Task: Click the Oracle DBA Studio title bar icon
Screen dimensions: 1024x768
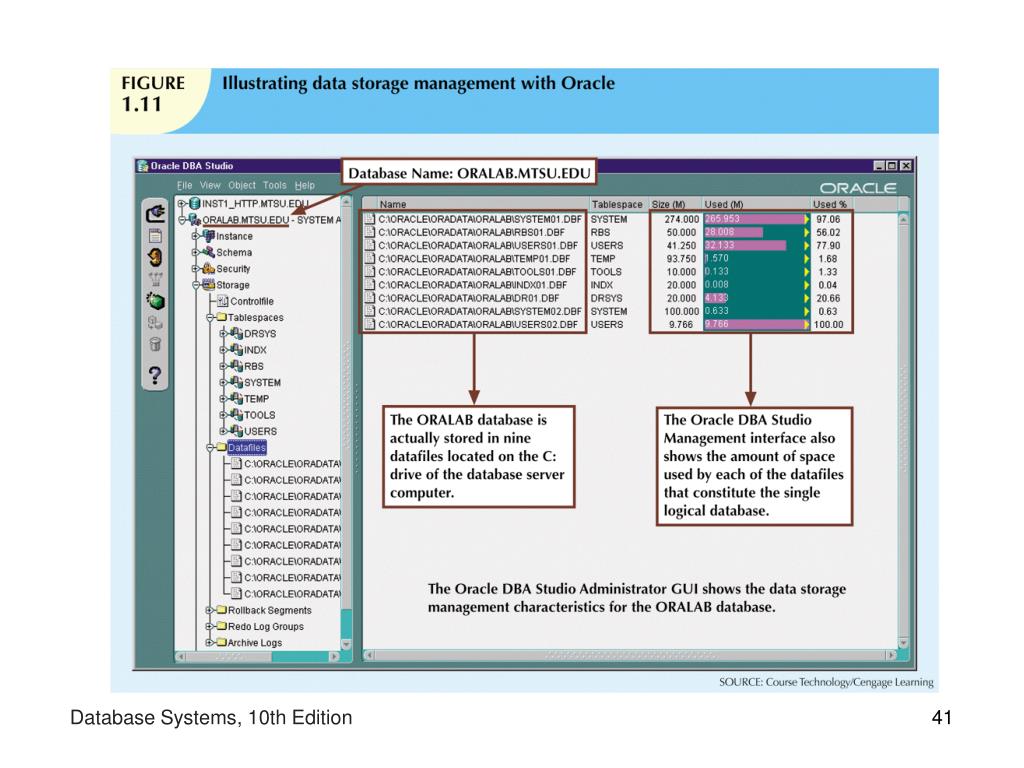Action: coord(143,166)
